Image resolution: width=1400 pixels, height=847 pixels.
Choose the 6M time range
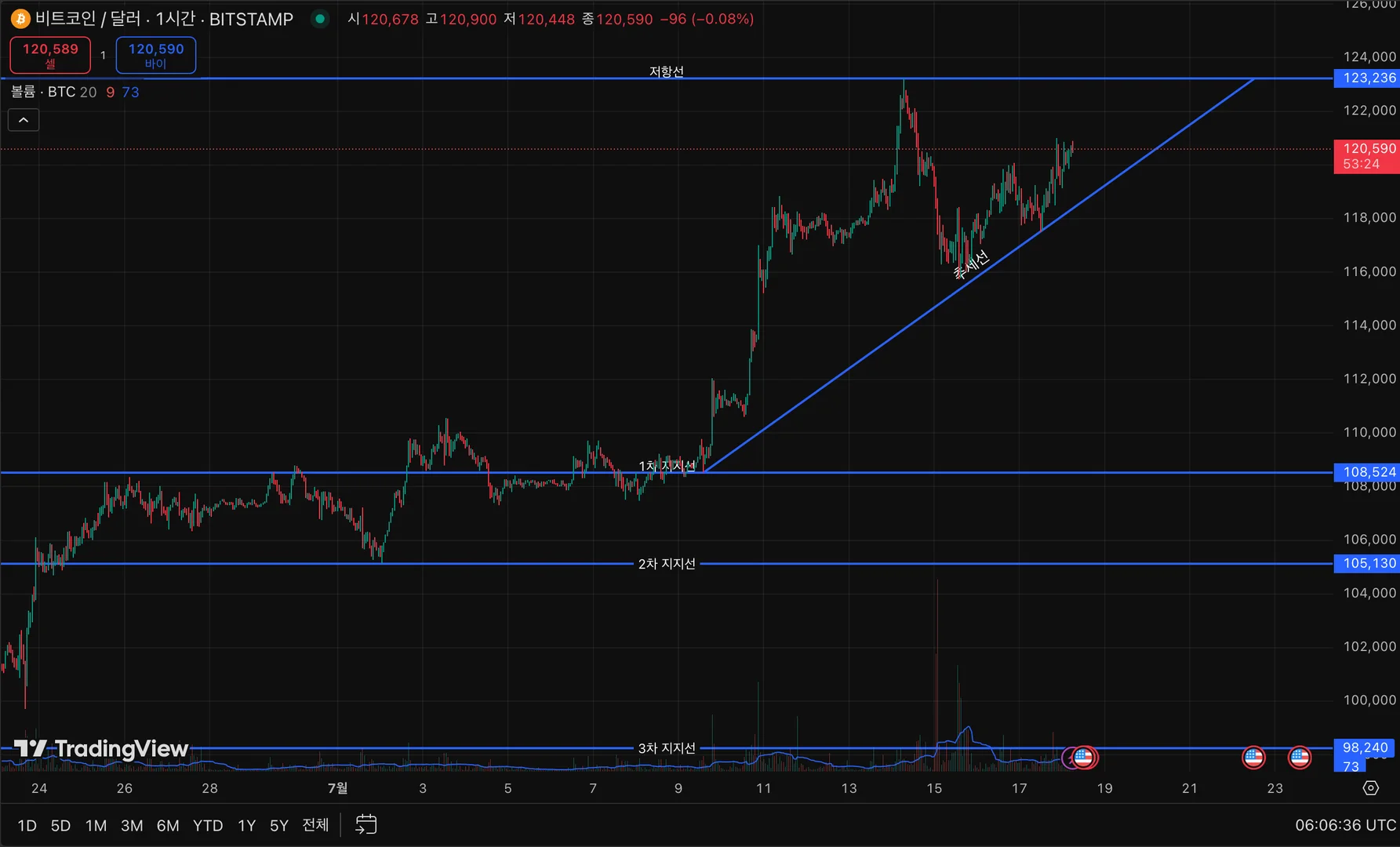coord(168,825)
